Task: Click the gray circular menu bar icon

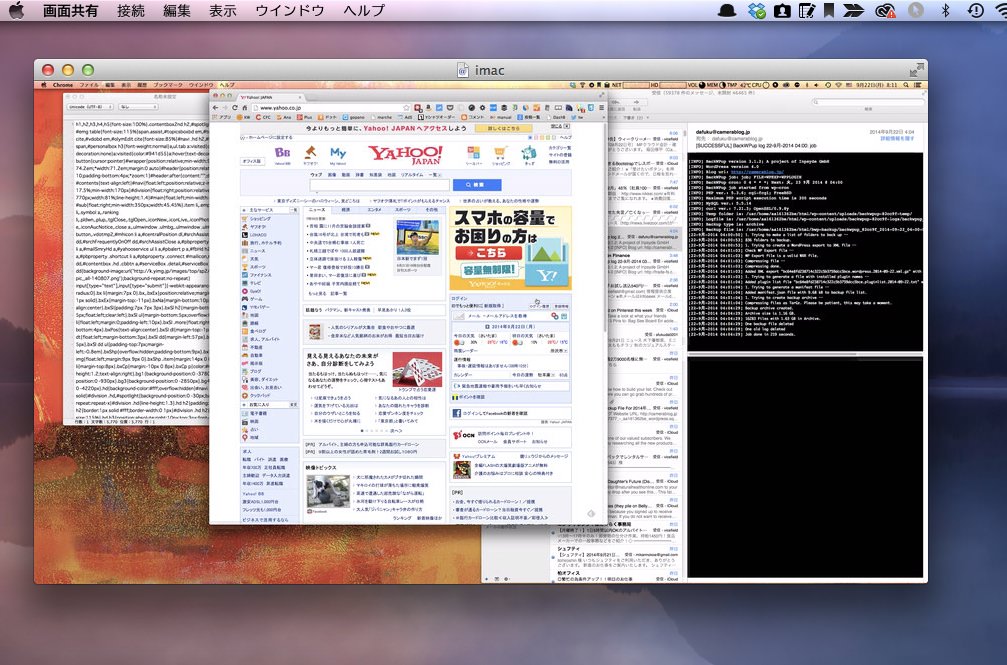Action: pos(915,10)
